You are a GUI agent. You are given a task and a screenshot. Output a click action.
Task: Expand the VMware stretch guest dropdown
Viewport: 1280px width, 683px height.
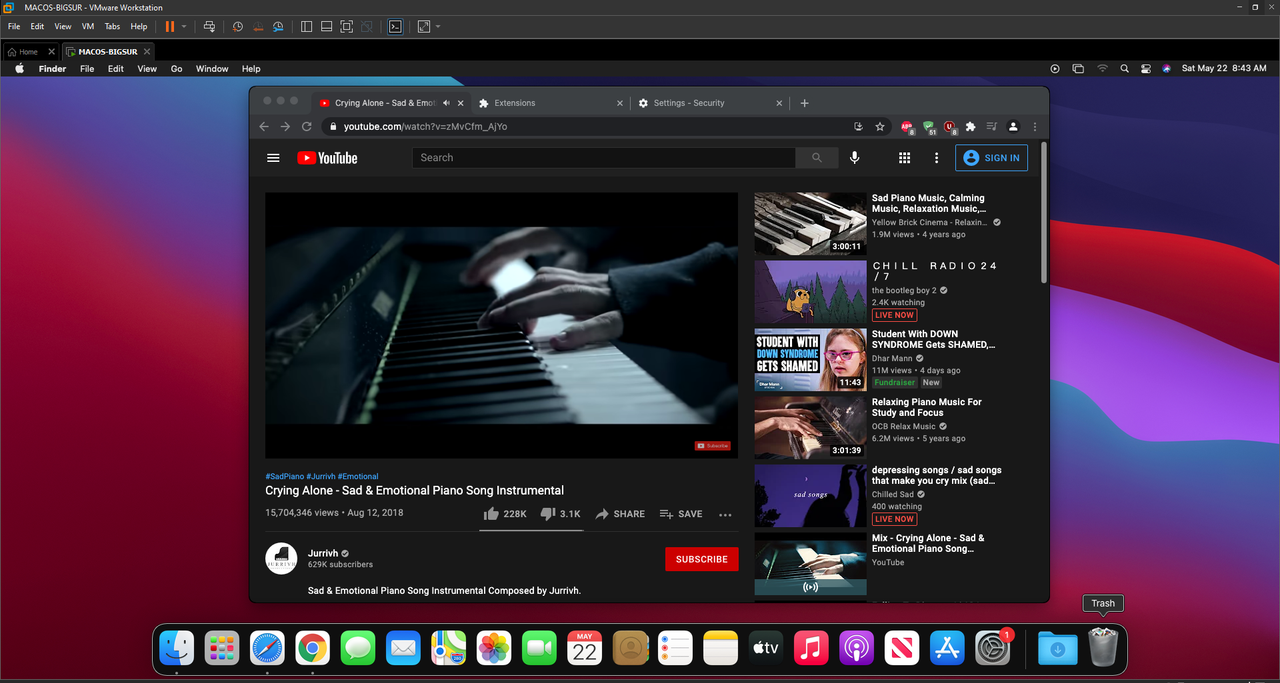pyautogui.click(x=438, y=27)
